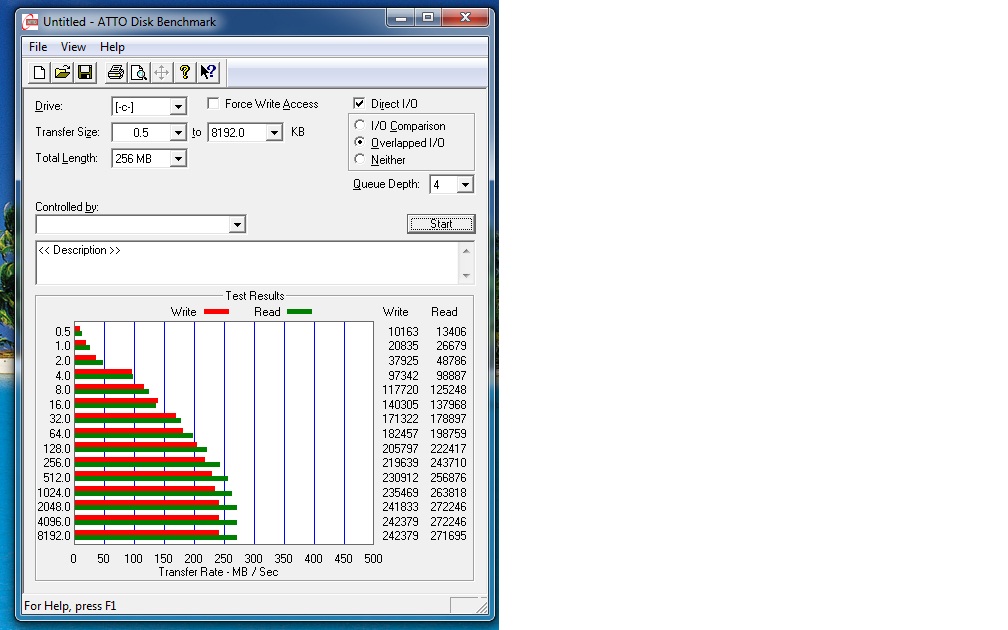Close the ATTO Disk Benchmark window
The width and height of the screenshot is (1008, 630).
[x=465, y=18]
